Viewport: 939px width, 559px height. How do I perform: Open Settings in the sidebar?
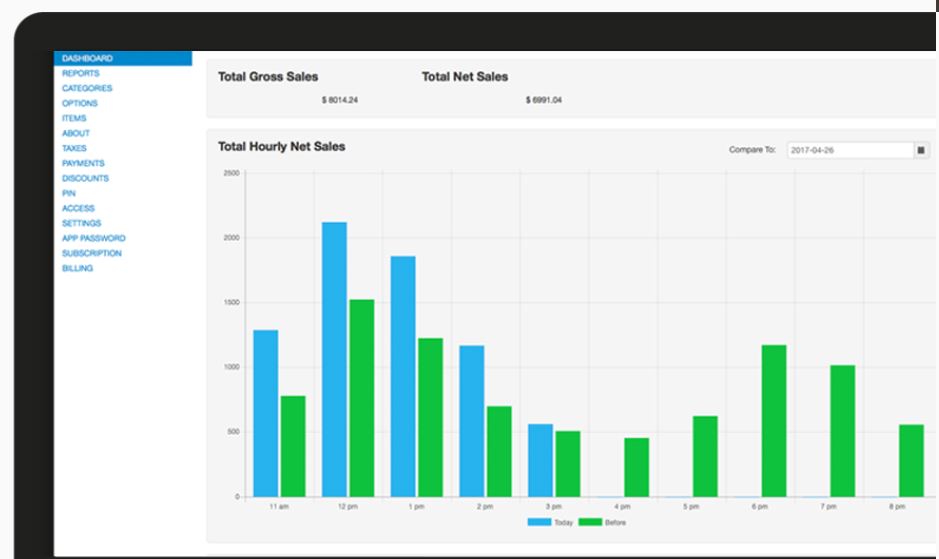81,224
